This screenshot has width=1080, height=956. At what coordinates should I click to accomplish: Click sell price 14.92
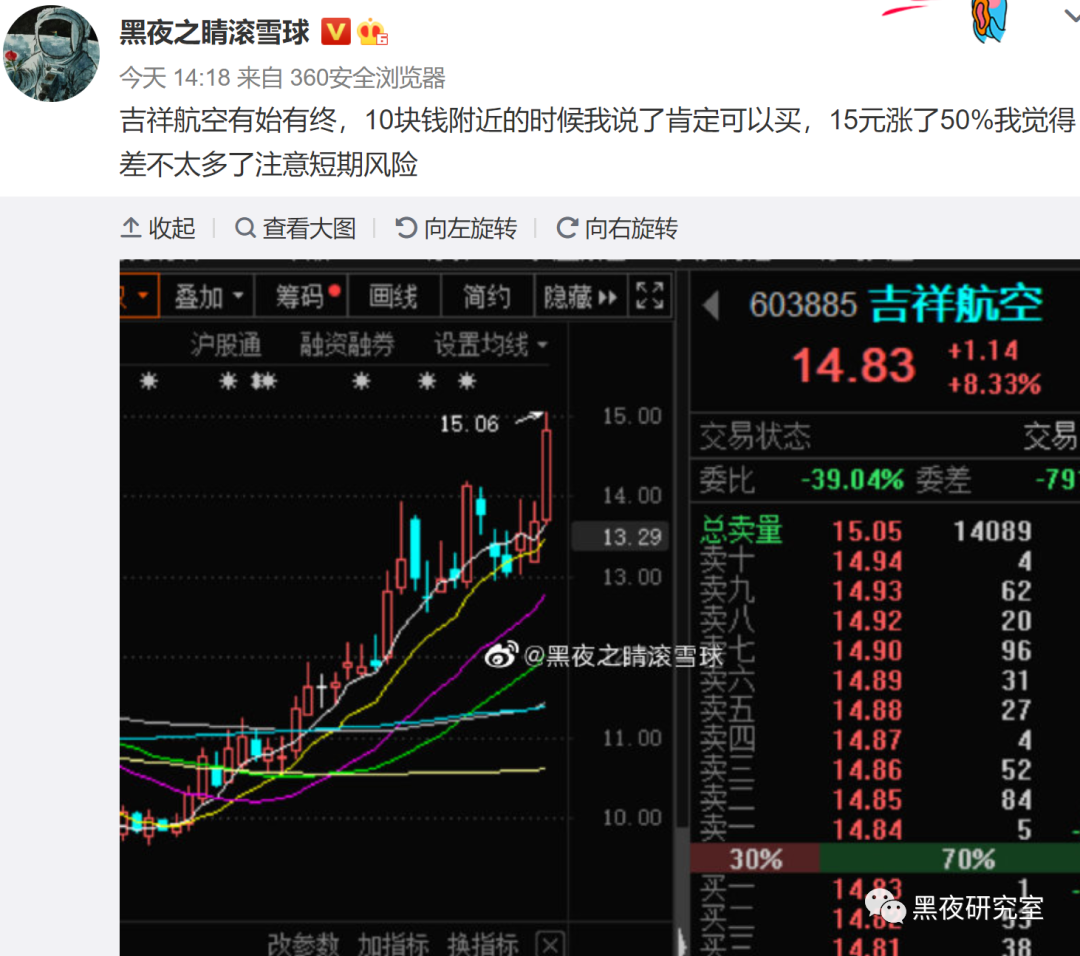coord(867,621)
